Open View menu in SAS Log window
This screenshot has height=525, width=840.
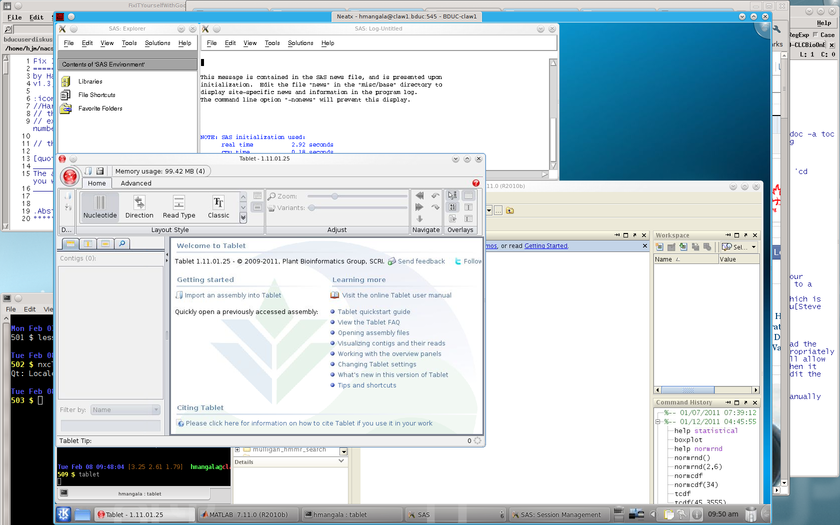[x=250, y=43]
